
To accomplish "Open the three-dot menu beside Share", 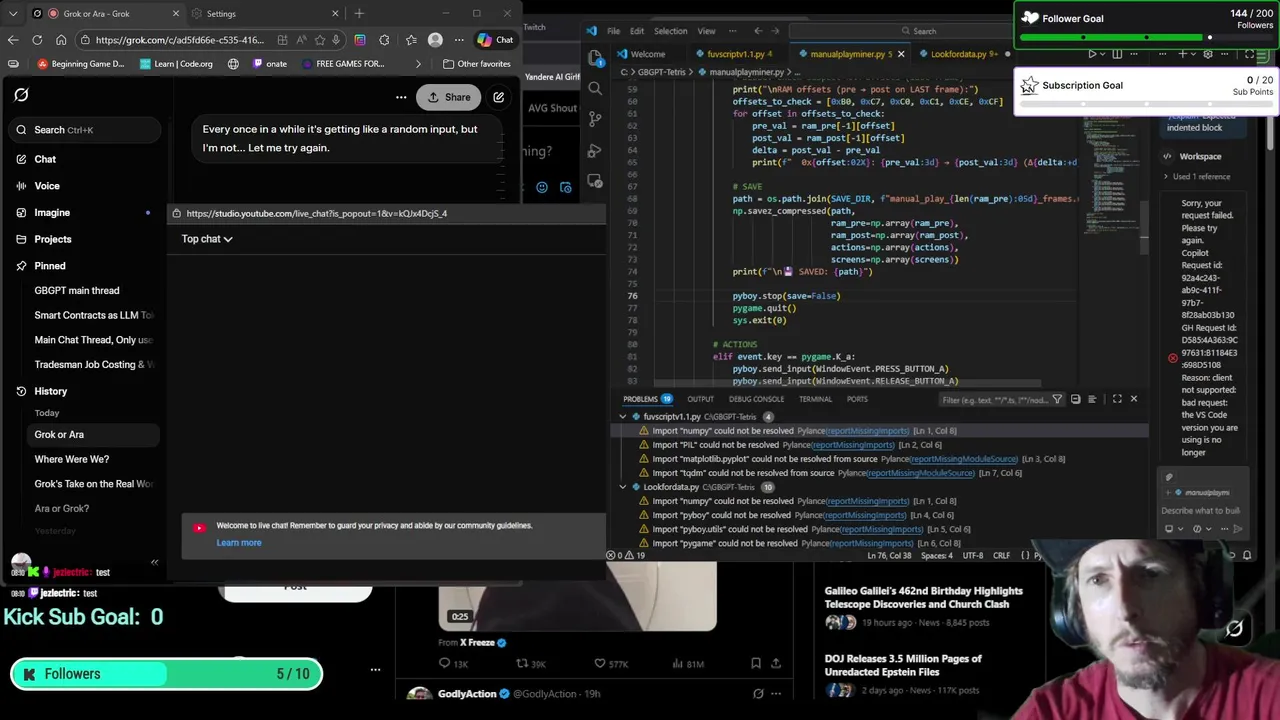I will (401, 97).
